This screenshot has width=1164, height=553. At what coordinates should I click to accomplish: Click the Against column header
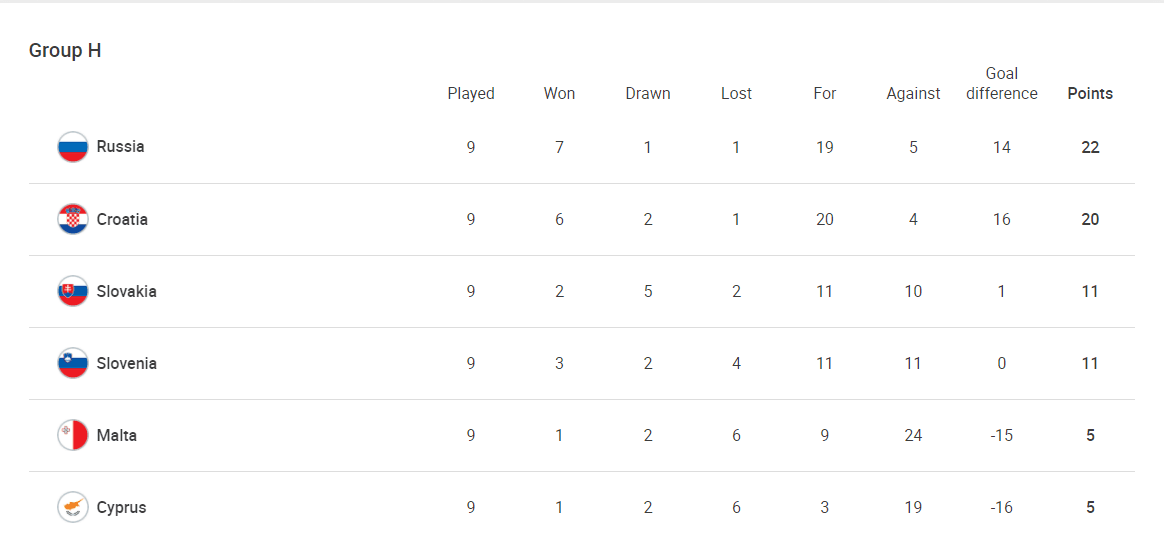[913, 94]
